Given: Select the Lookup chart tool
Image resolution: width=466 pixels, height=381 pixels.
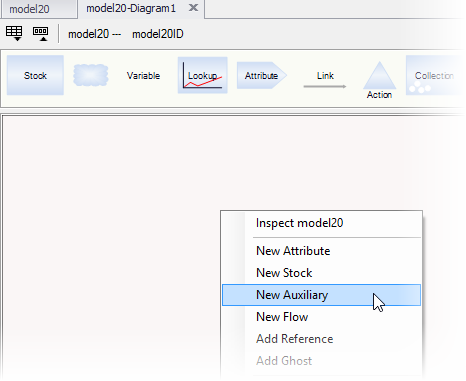Looking at the screenshot, I should 203,75.
